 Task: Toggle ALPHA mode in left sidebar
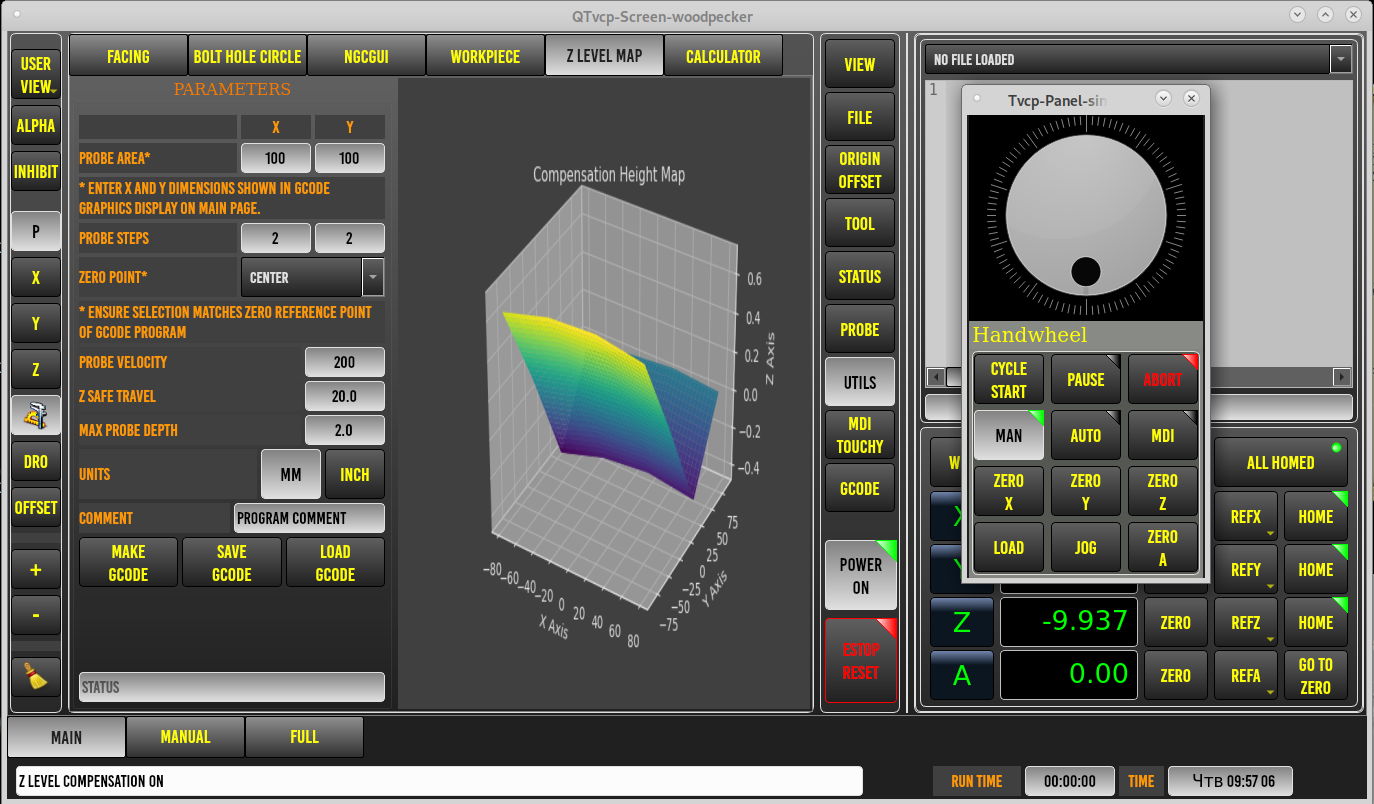(x=36, y=126)
